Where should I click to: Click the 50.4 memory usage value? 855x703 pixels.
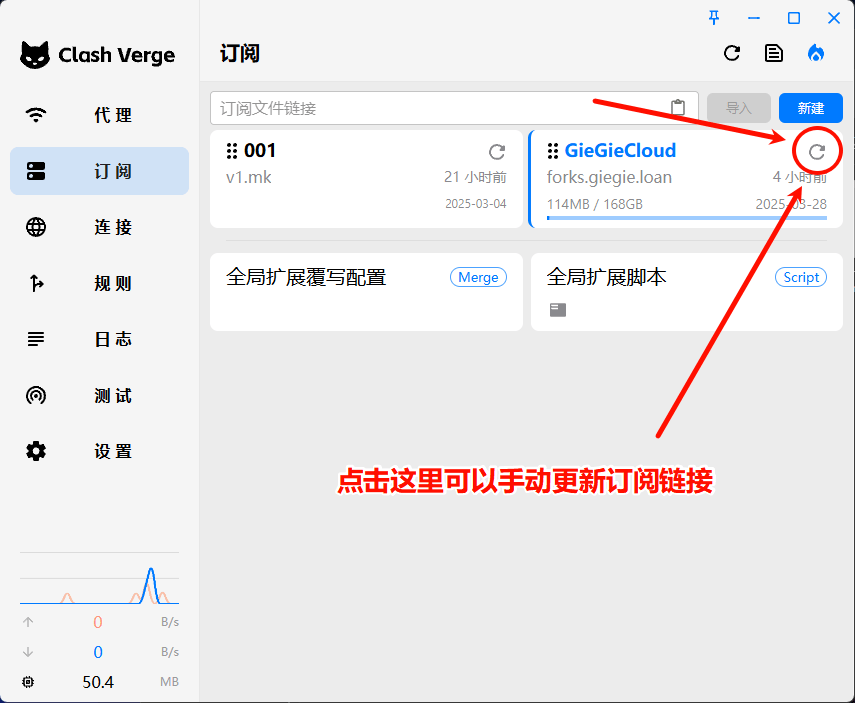pyautogui.click(x=98, y=682)
